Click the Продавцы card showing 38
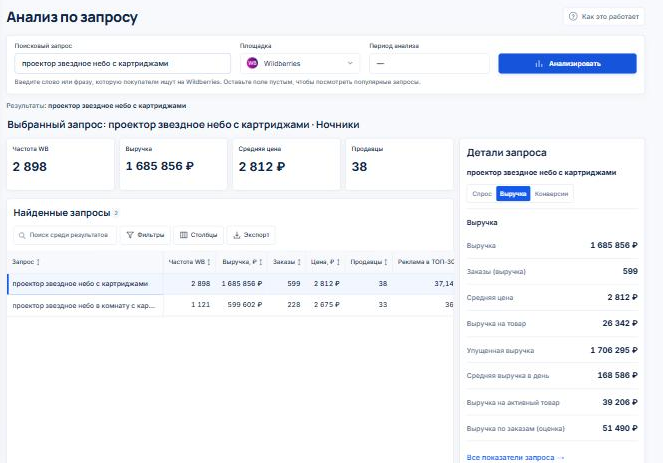Screen dimensions: 663x463 point(399,164)
